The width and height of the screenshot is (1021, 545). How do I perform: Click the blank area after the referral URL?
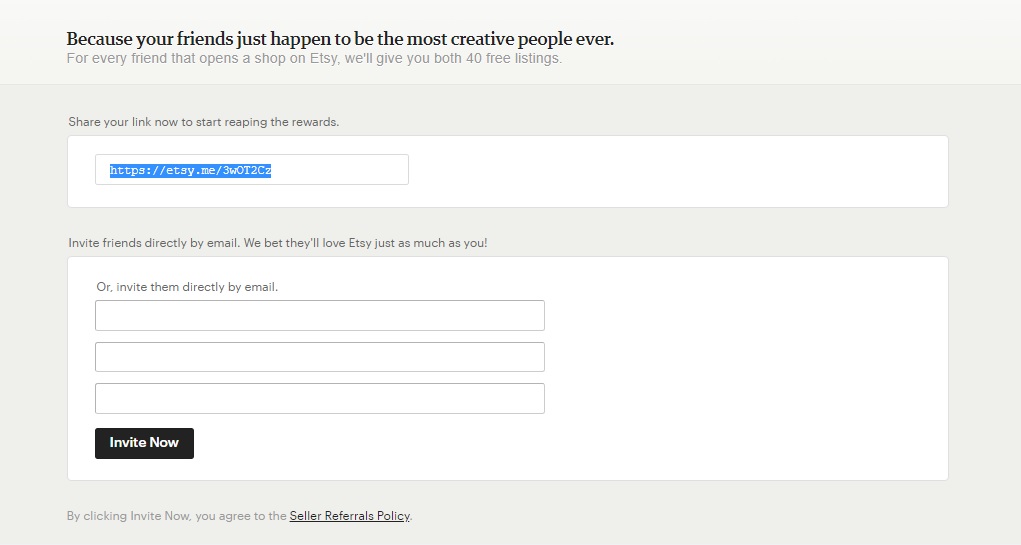click(x=339, y=170)
